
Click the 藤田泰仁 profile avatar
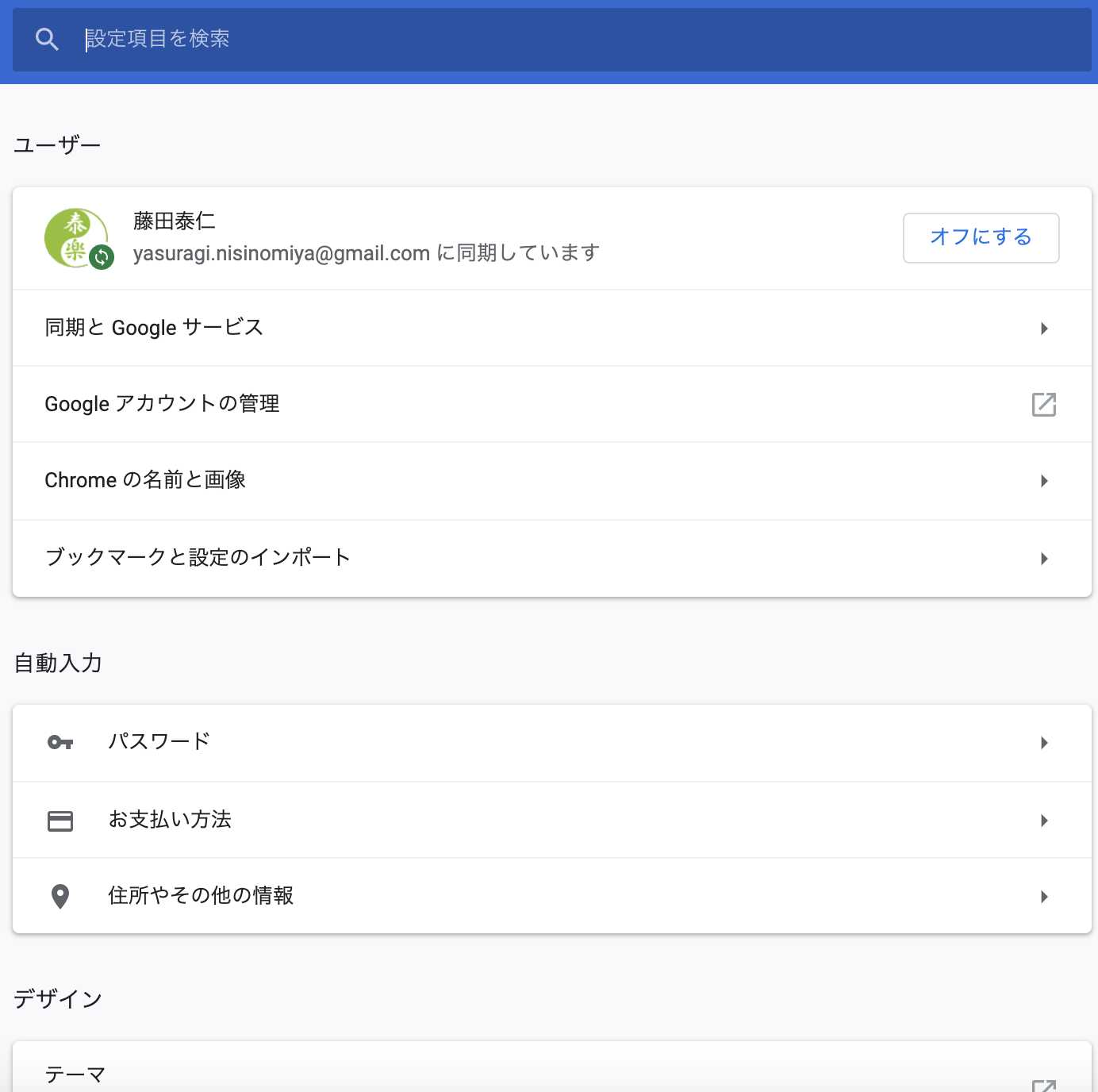point(77,238)
